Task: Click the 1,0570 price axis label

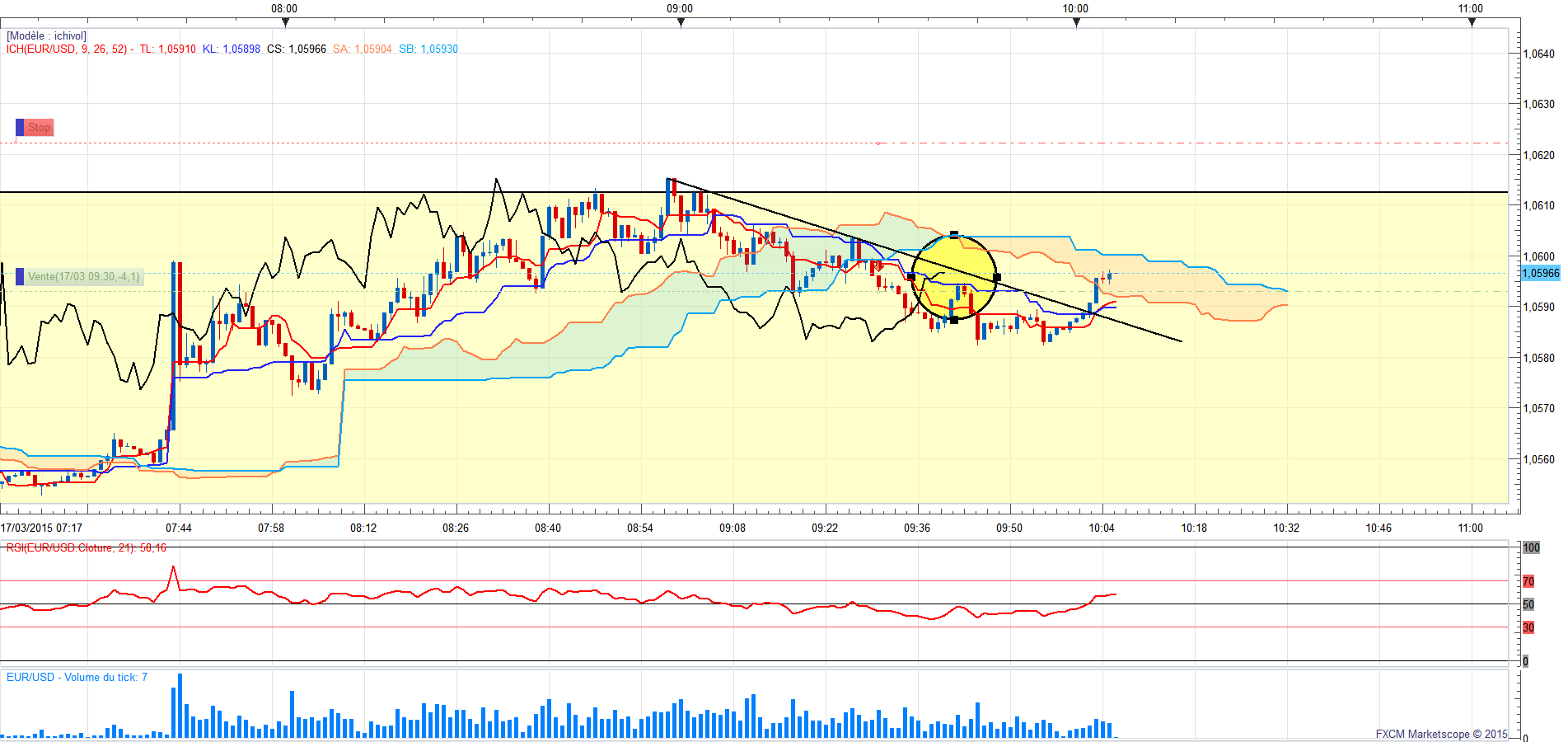Action: 1538,408
